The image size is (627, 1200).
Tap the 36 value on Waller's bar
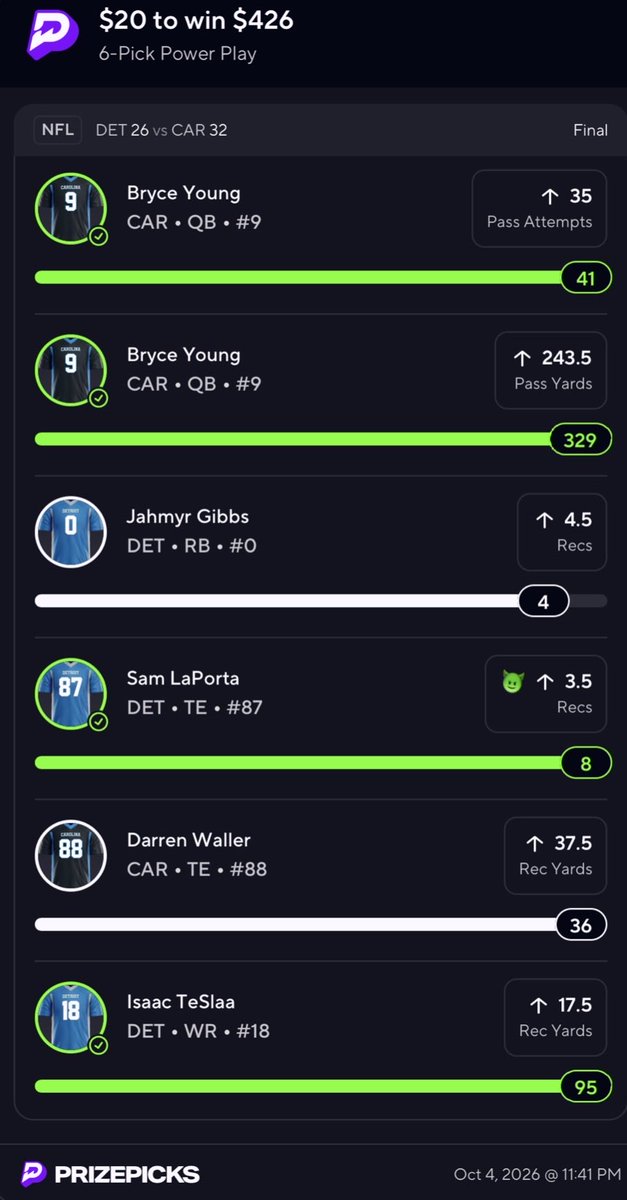pyautogui.click(x=581, y=926)
